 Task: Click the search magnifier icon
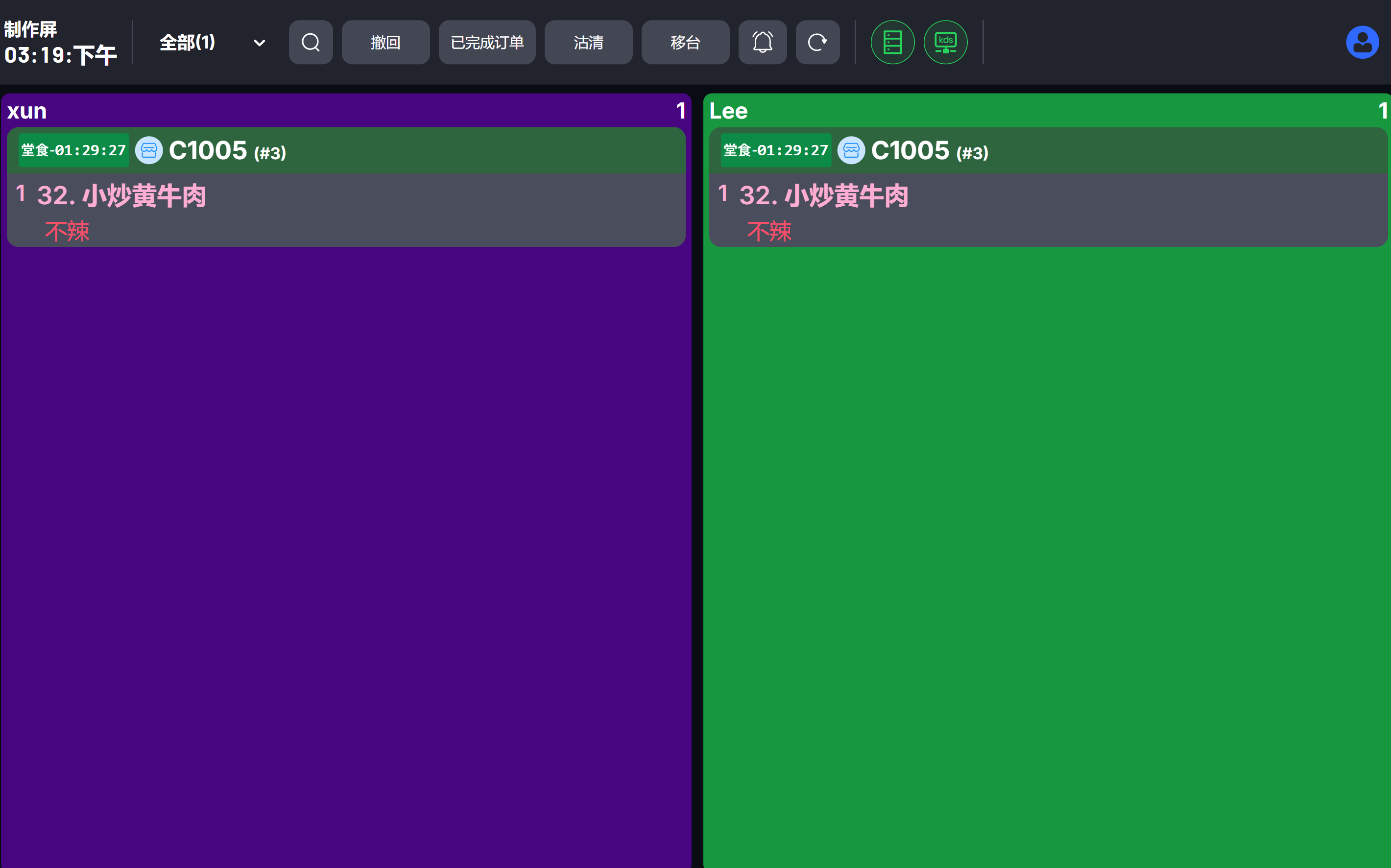coord(311,43)
